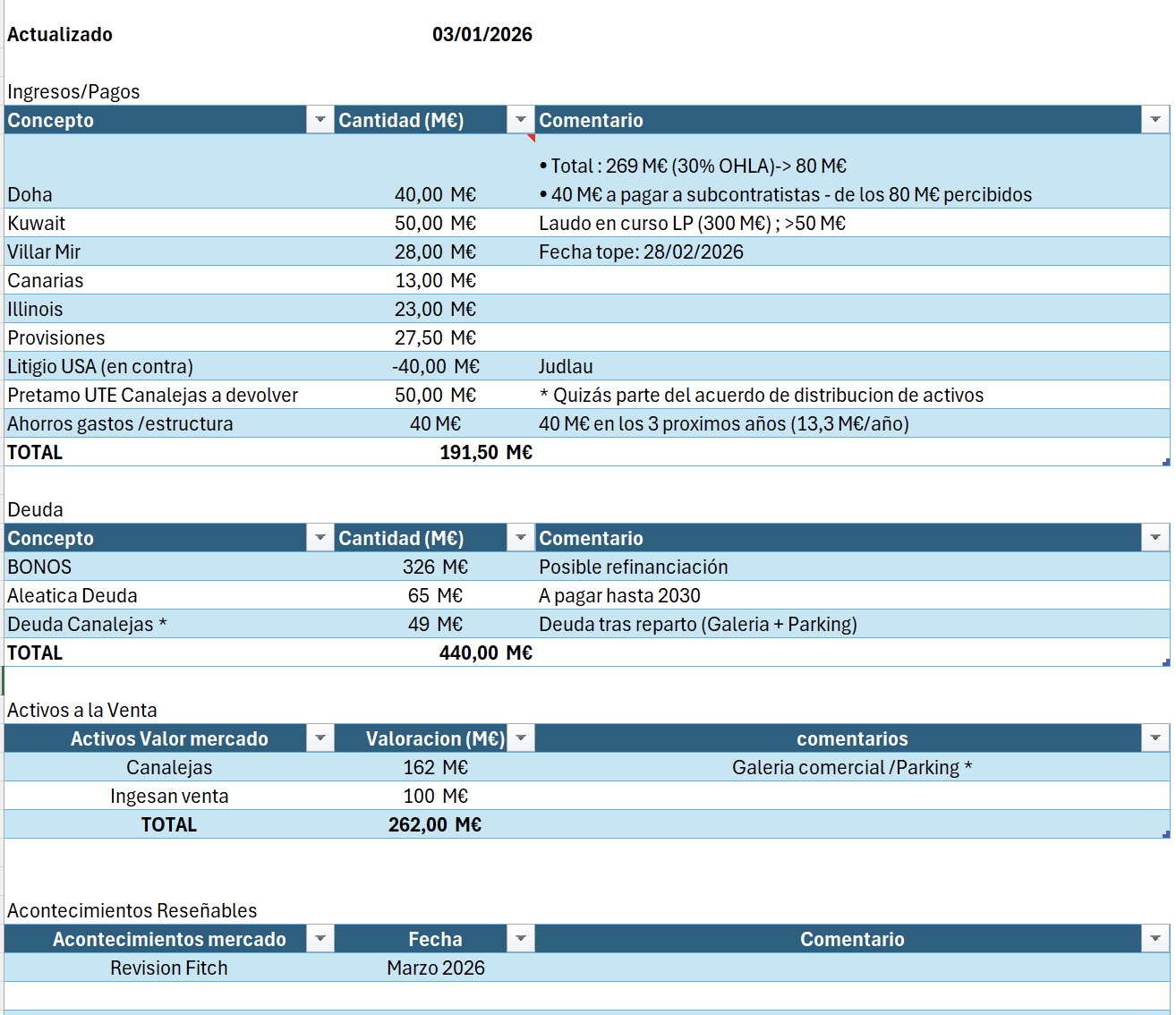Viewport: 1176px width, 1015px height.
Task: Open Concepto filter dropdown in Ingresos/Pagos table
Action: tap(320, 120)
